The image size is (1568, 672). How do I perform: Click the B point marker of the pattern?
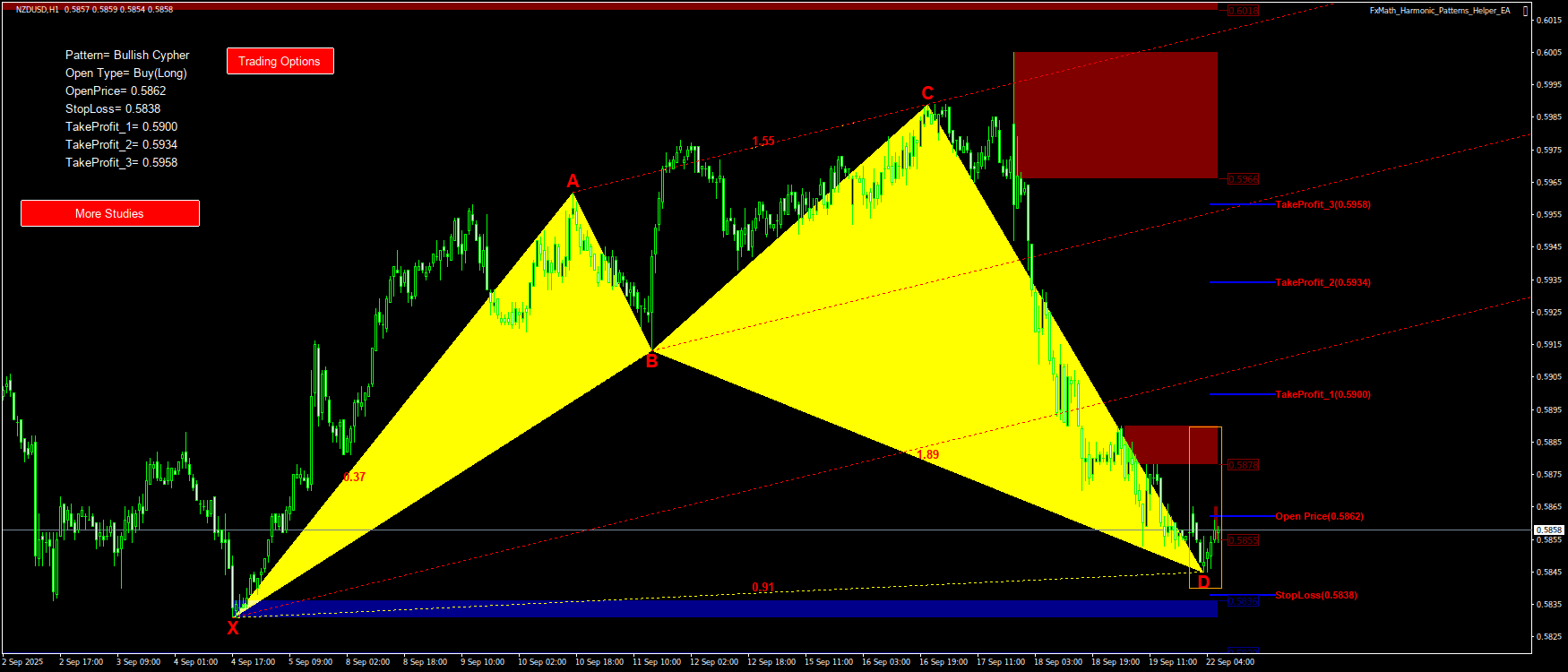[x=651, y=361]
